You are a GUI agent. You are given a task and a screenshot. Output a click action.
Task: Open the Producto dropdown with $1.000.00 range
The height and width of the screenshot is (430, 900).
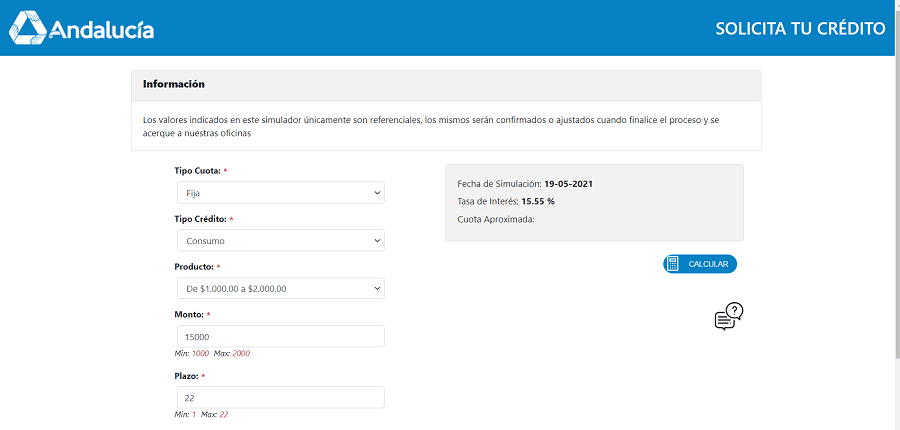[x=279, y=289]
